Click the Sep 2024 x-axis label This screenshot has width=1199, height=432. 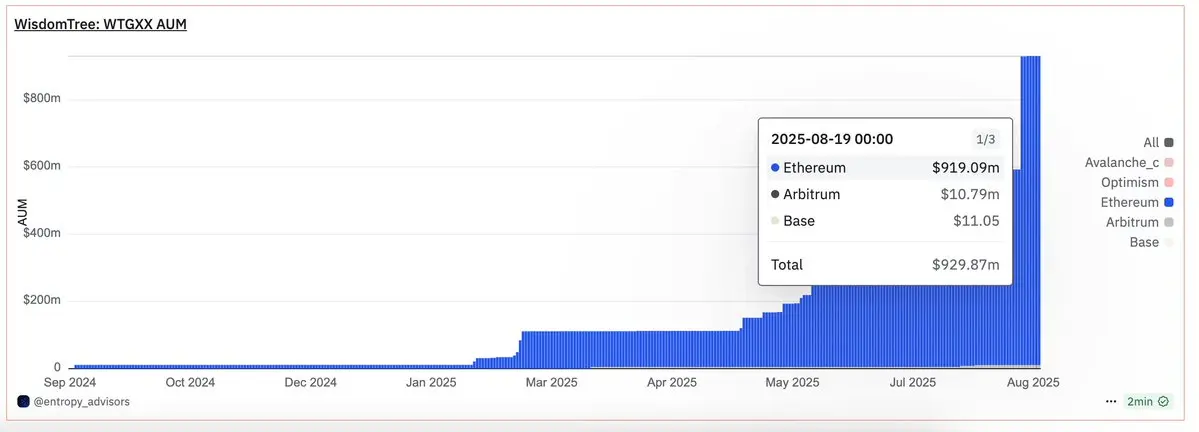click(70, 382)
